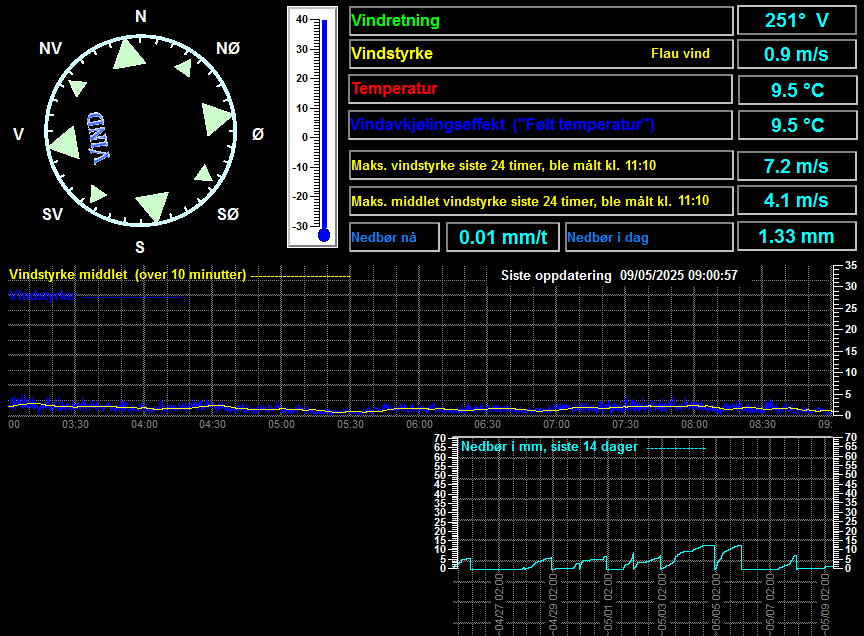Click the 05/01 02:00 date label
The image size is (864, 636).
pos(607,602)
